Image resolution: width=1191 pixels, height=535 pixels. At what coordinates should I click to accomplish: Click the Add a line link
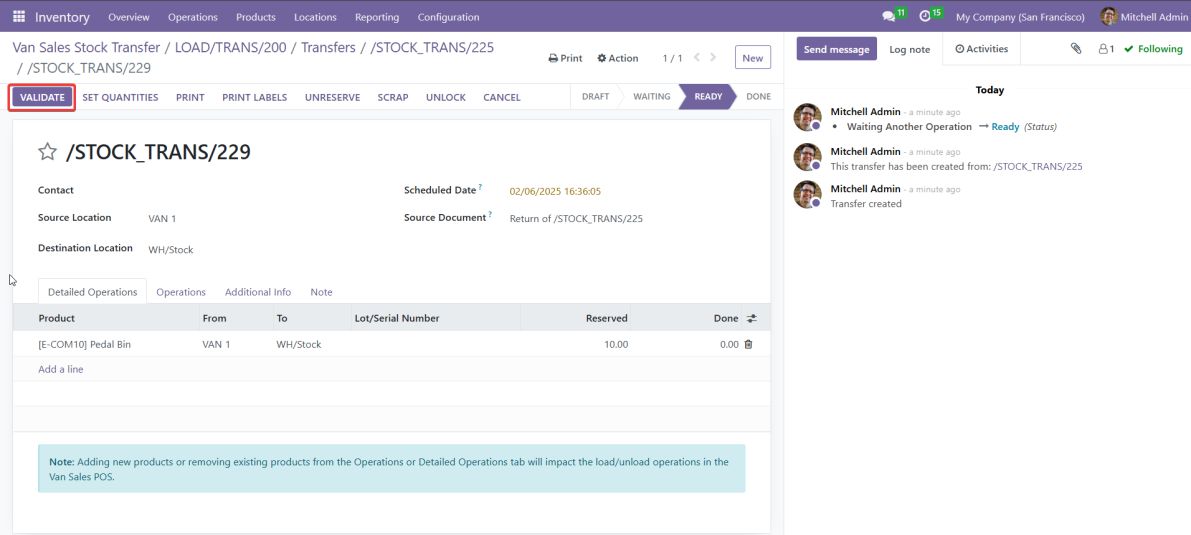point(61,369)
